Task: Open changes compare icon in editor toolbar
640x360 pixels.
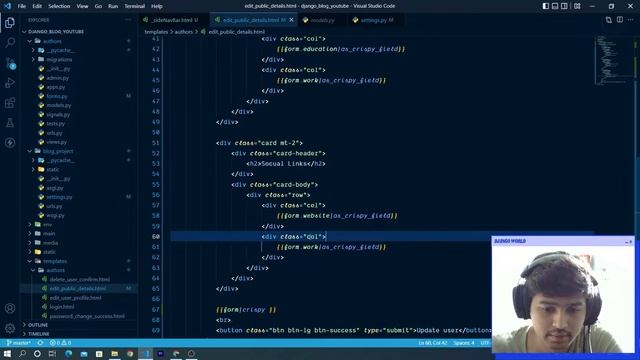Action: tap(609, 20)
